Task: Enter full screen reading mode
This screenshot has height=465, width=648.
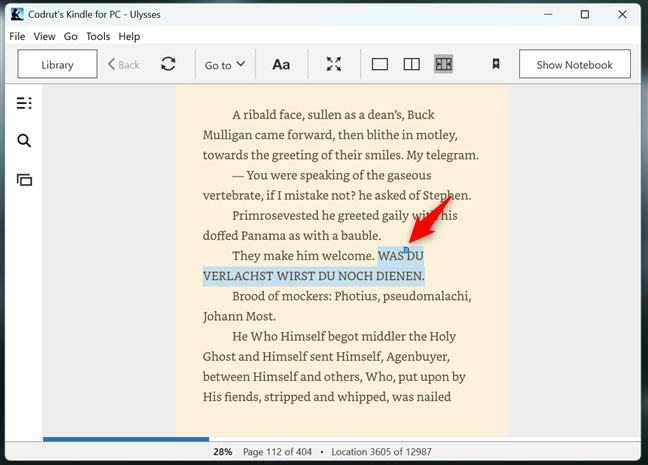Action: coord(334,65)
